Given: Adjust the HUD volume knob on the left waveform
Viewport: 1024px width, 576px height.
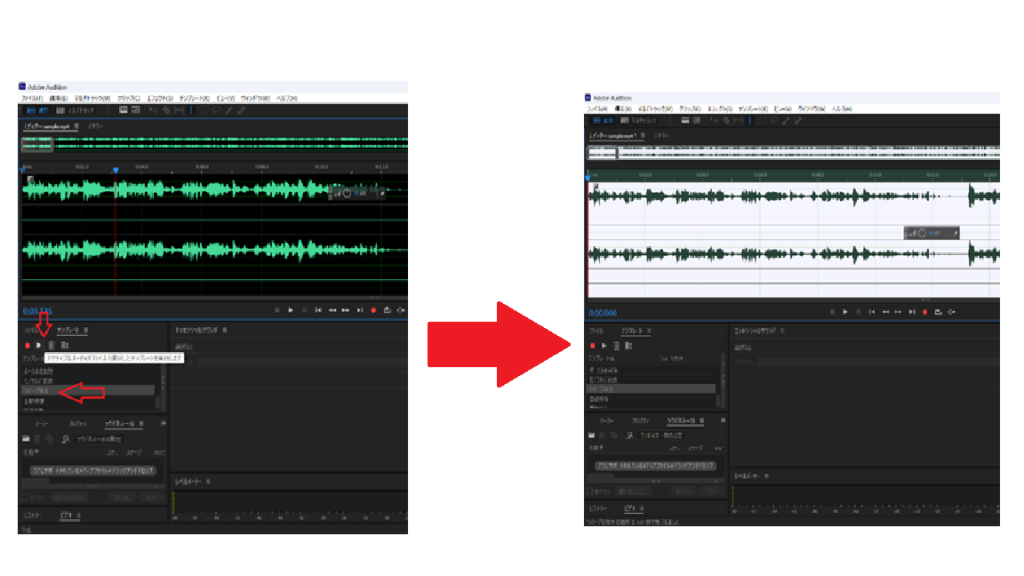Looking at the screenshot, I should pos(346,193).
